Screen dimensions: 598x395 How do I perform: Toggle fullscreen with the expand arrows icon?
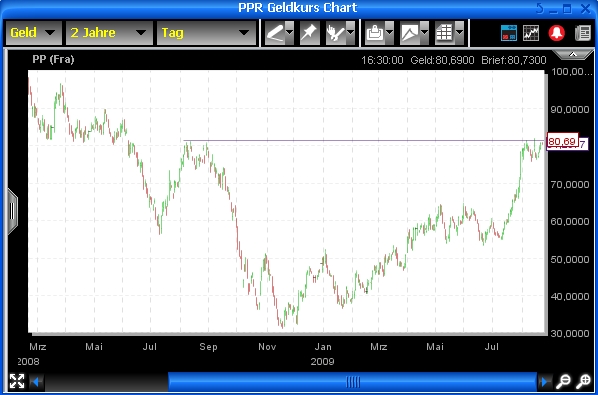point(17,381)
